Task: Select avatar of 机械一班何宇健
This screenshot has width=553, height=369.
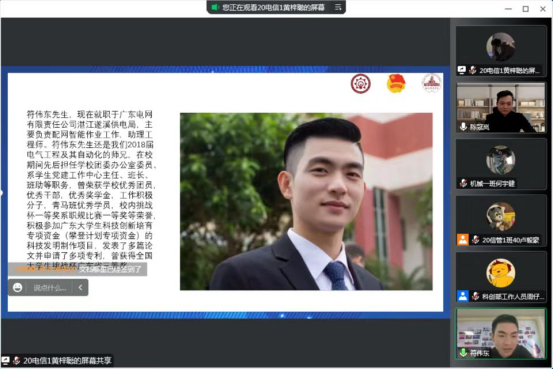Action: pyautogui.click(x=501, y=160)
